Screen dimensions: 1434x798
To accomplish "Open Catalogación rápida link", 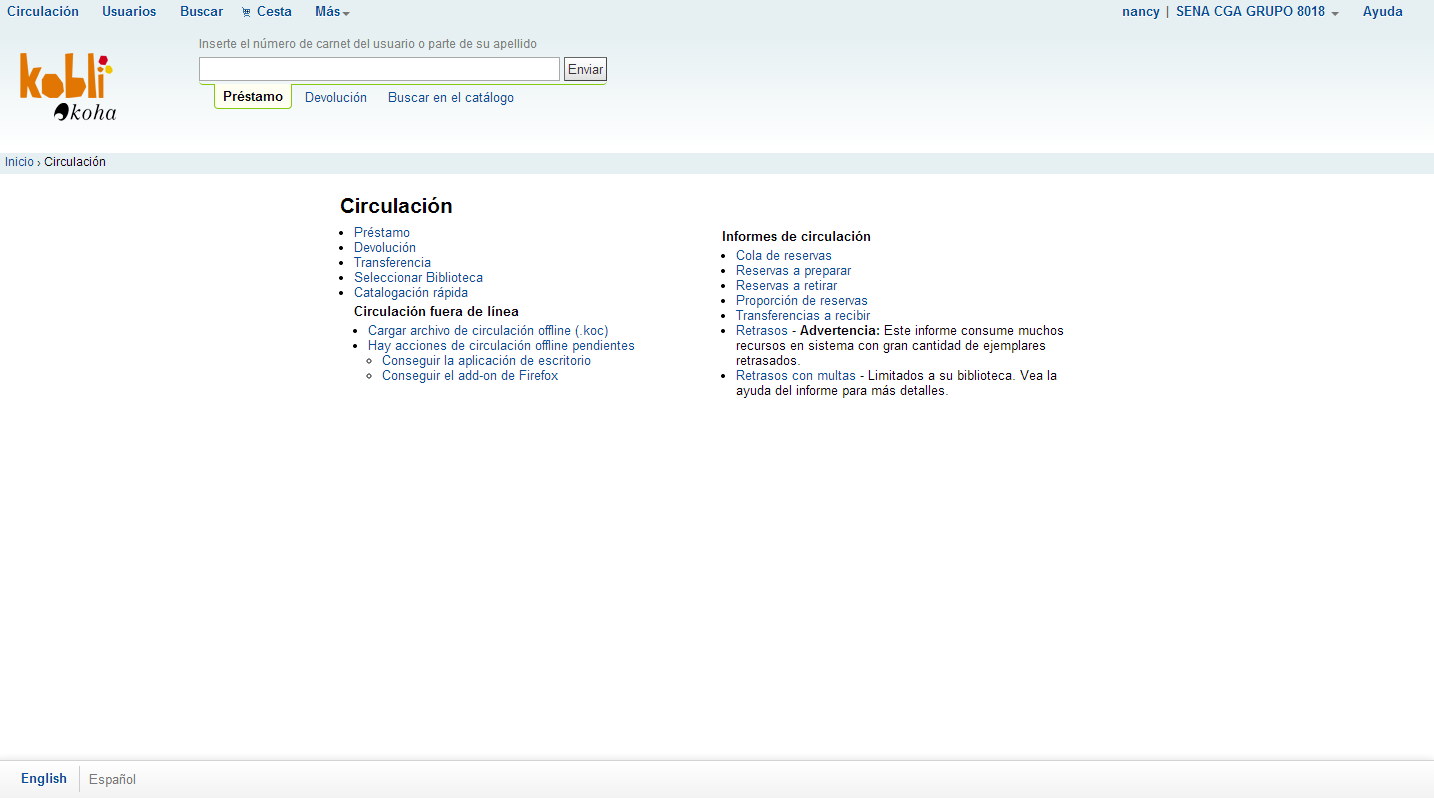I will pos(410,293).
